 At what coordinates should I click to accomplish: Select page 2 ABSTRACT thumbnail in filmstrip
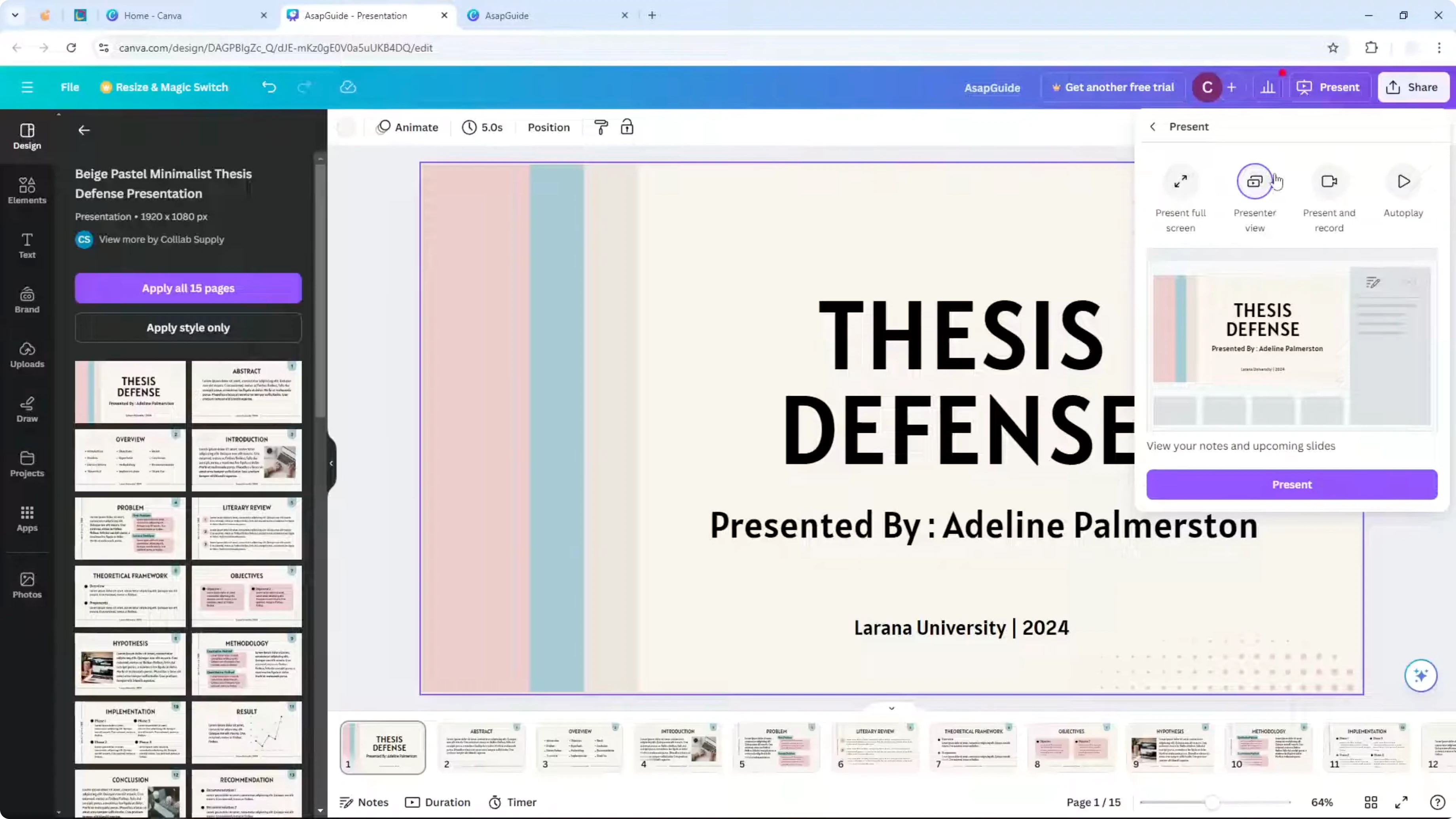[x=481, y=747]
